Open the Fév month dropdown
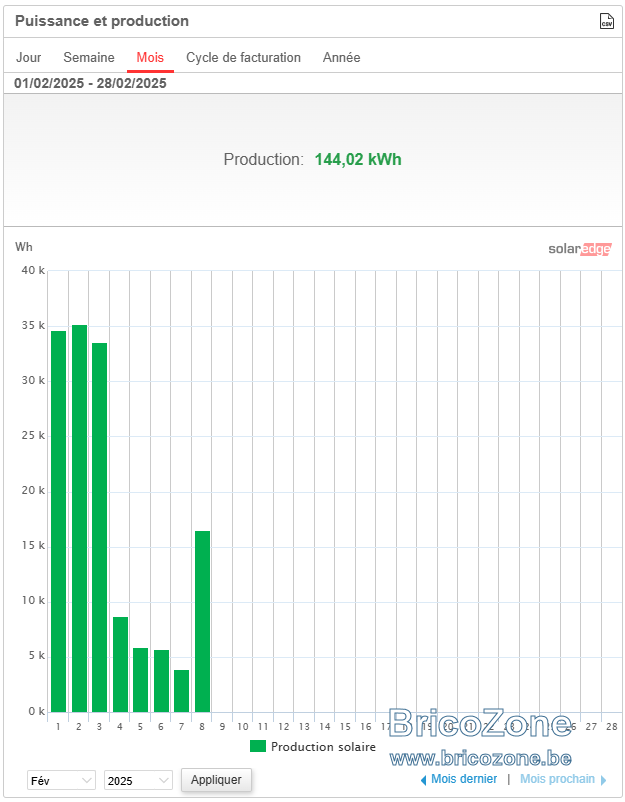Image resolution: width=625 pixels, height=802 pixels. 61,780
